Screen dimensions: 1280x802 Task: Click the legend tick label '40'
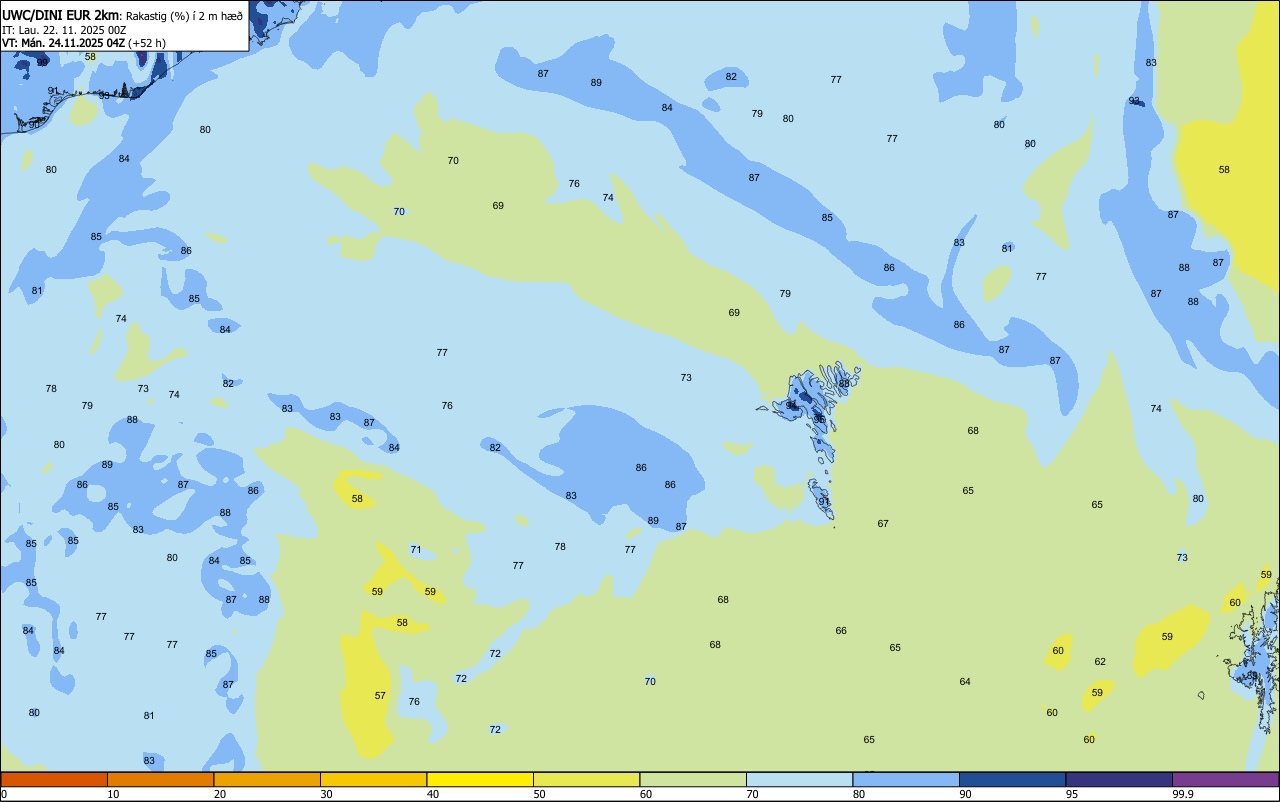(433, 794)
